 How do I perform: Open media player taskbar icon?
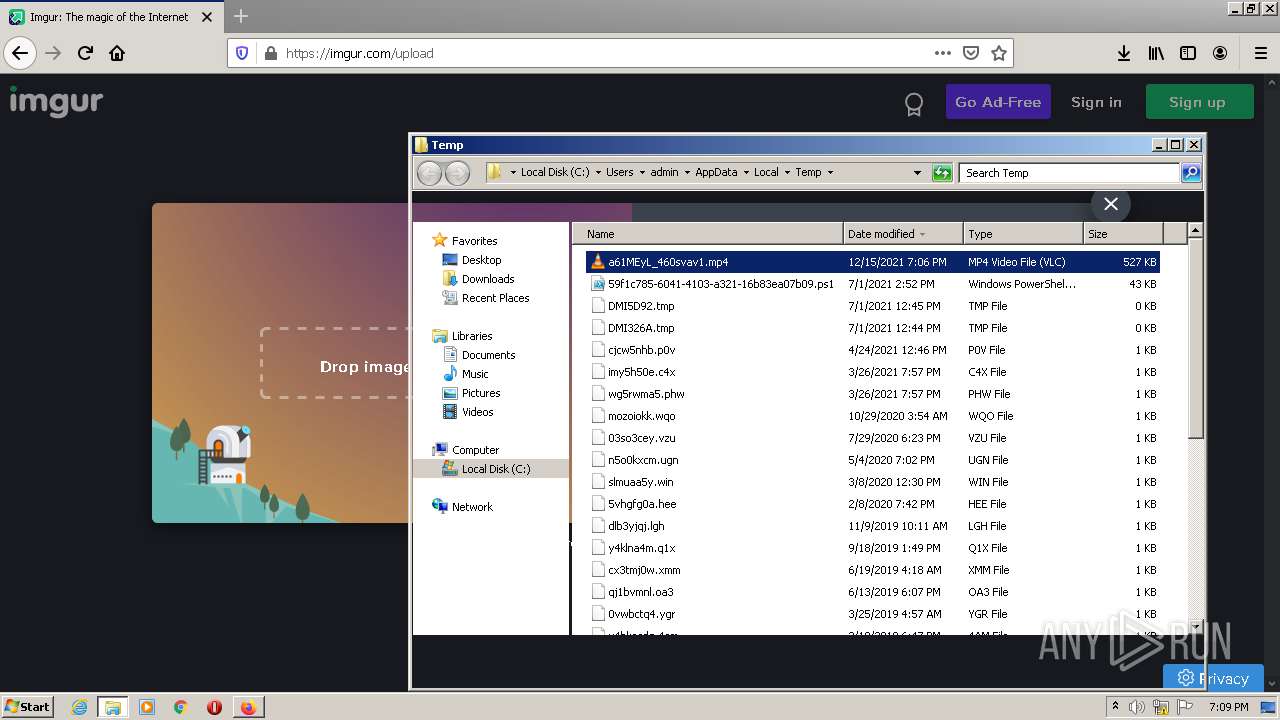[x=147, y=707]
